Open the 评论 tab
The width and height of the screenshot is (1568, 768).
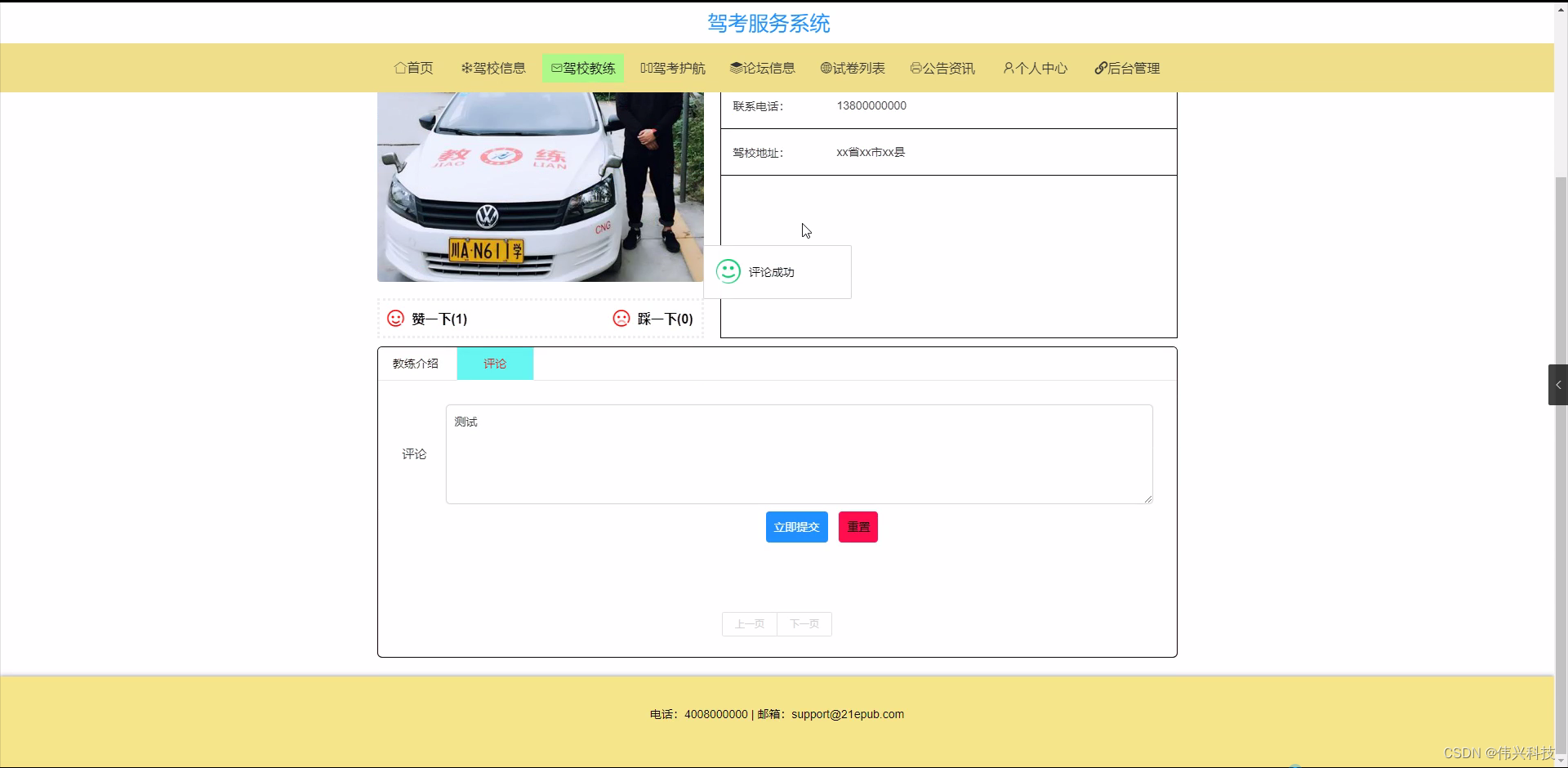pyautogui.click(x=494, y=364)
